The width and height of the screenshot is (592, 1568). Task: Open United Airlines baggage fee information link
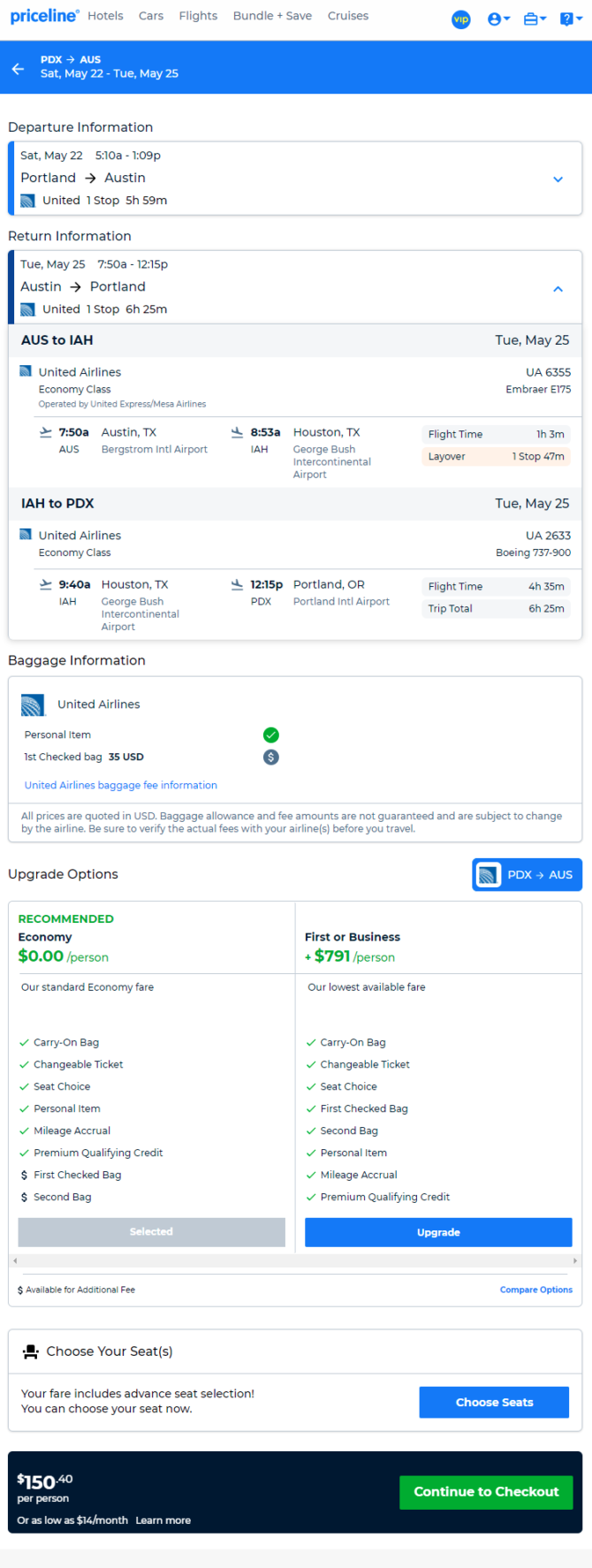click(x=121, y=785)
